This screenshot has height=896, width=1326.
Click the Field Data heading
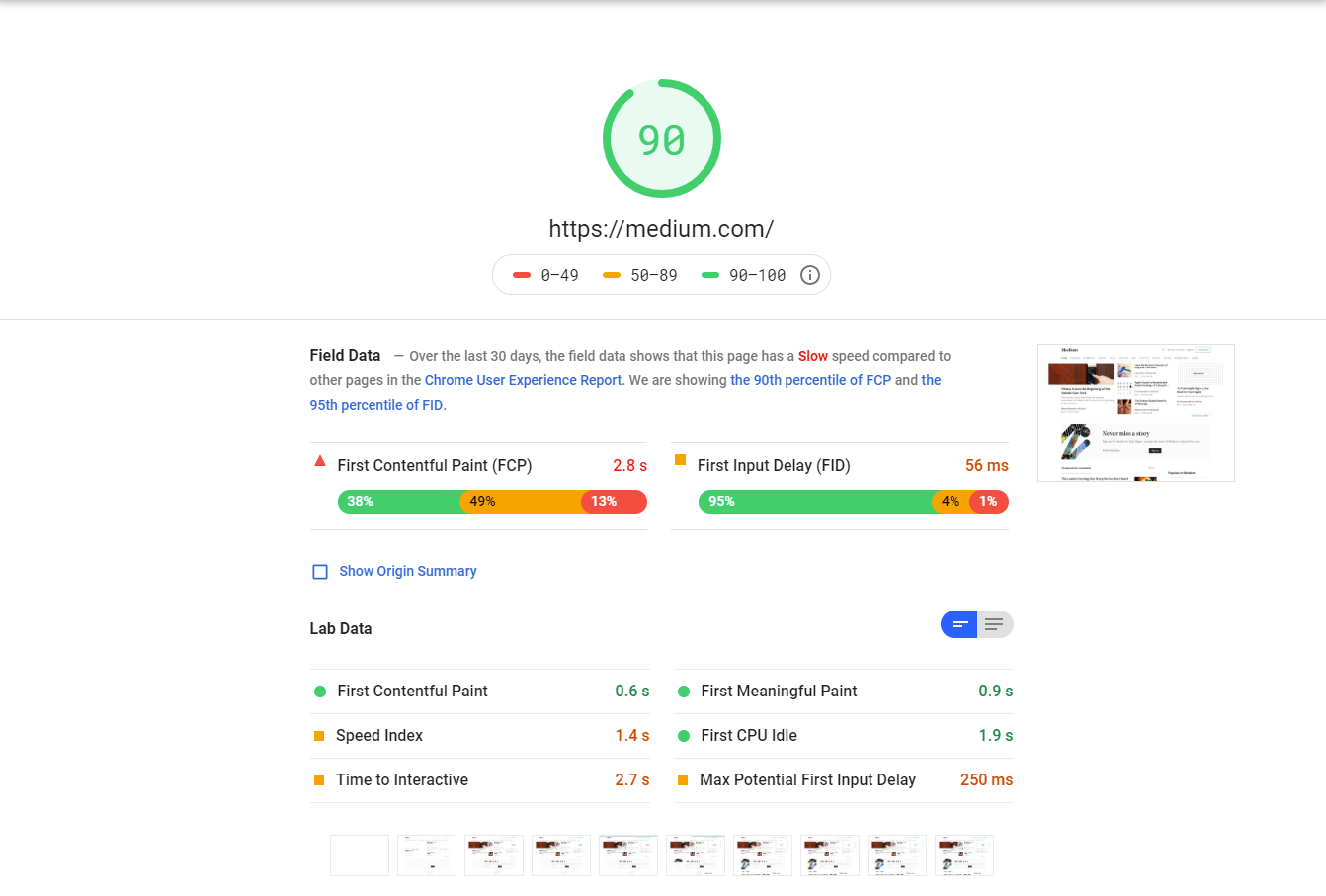(345, 355)
